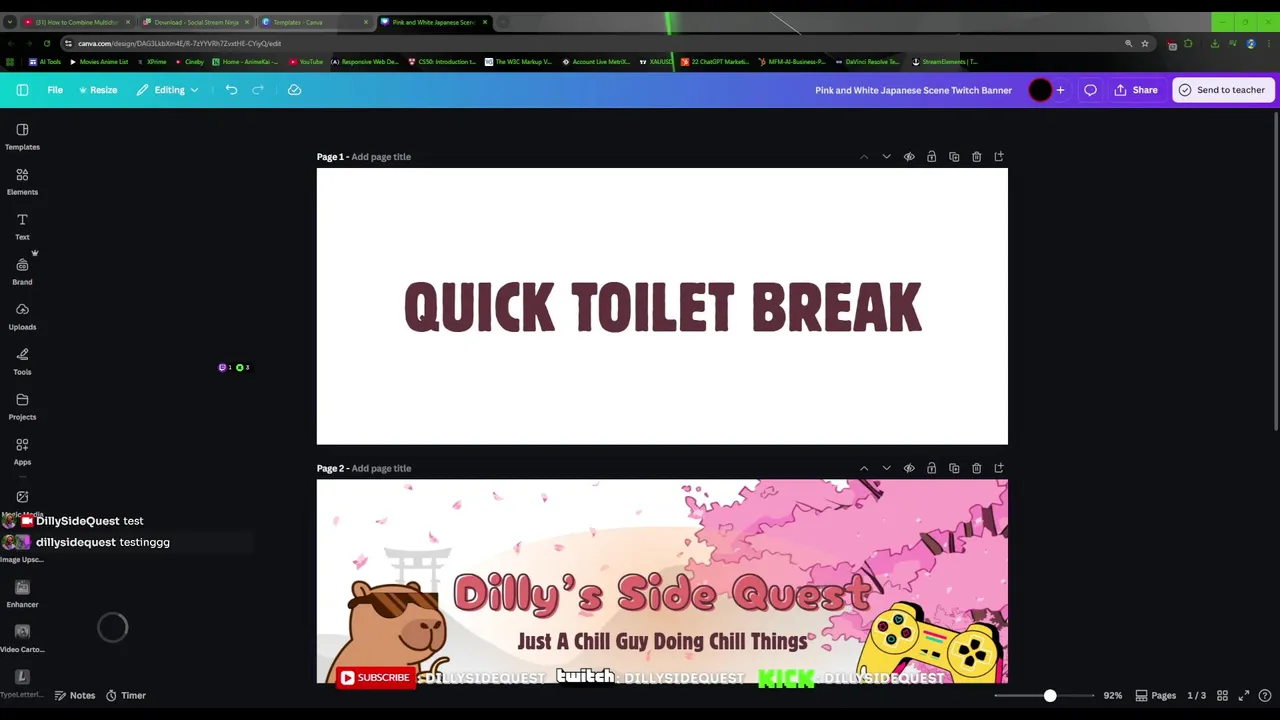Open StreamElements bookmark
Screen dimensions: 1280x720
click(944, 62)
